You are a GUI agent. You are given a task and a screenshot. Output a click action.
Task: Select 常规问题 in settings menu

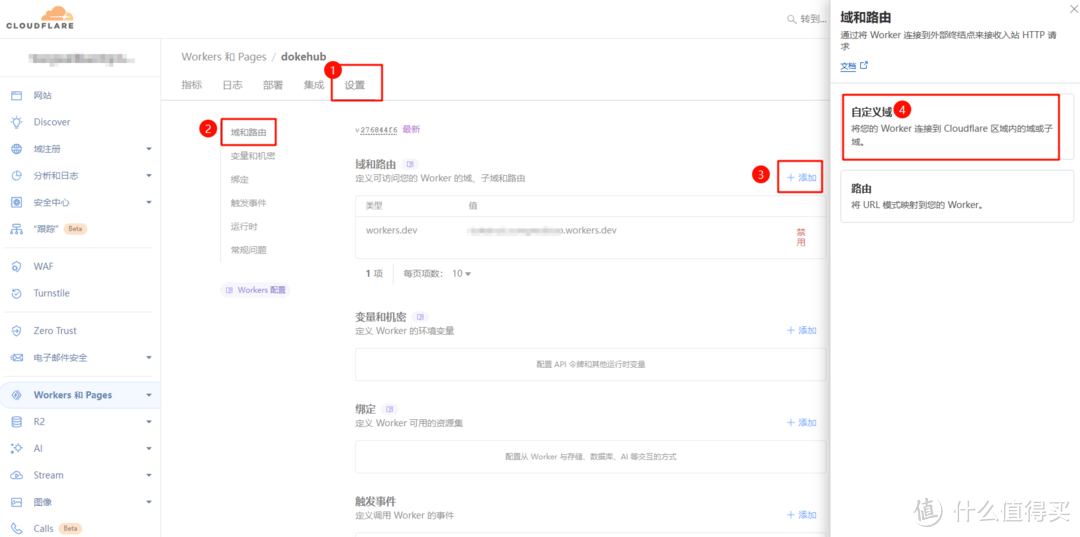pyautogui.click(x=249, y=250)
